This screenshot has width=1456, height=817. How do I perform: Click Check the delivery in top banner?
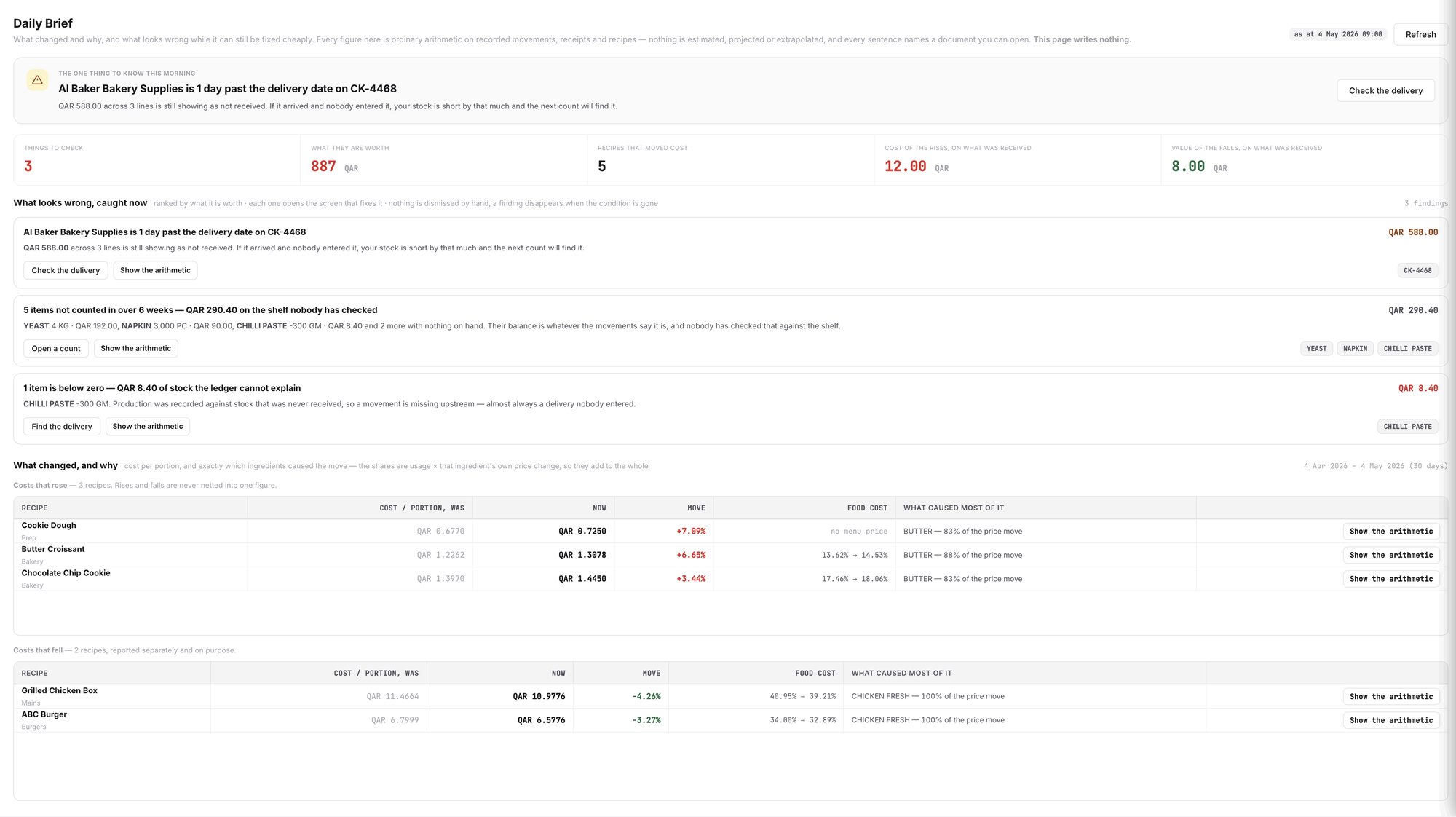pos(1385,90)
